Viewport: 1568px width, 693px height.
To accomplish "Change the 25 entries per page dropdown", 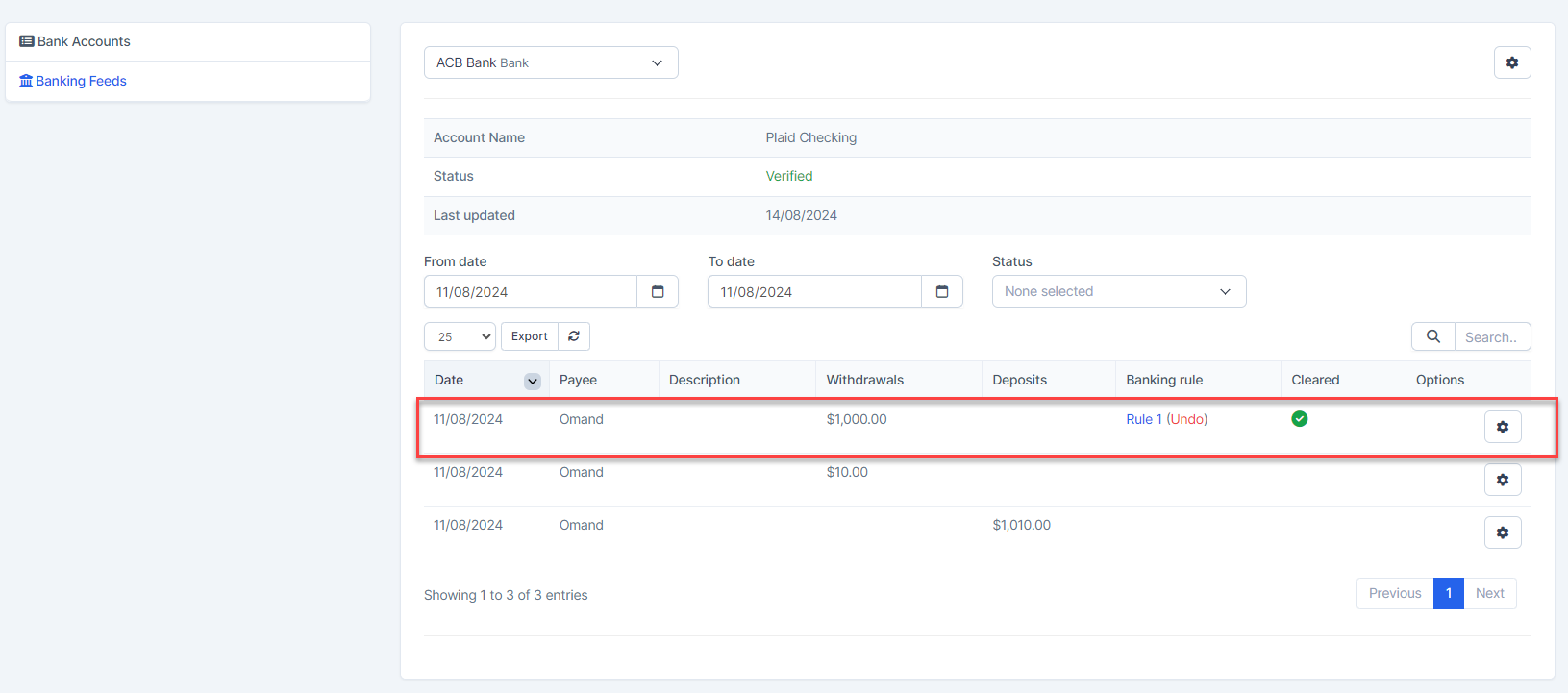I will coord(460,336).
